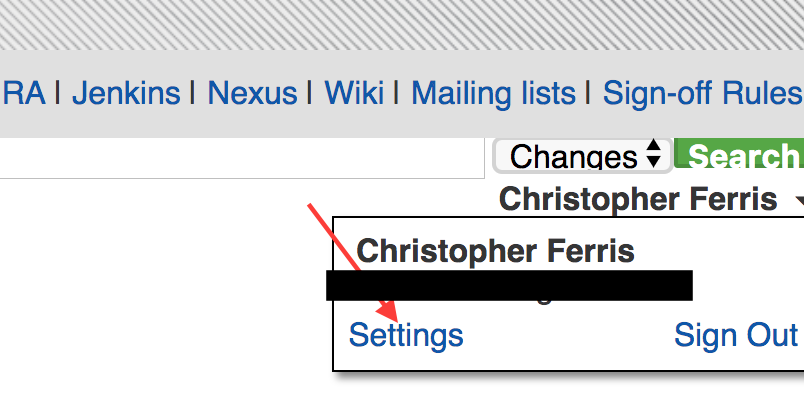Open the Sign-off Rules link
This screenshot has width=804, height=412.
click(703, 93)
